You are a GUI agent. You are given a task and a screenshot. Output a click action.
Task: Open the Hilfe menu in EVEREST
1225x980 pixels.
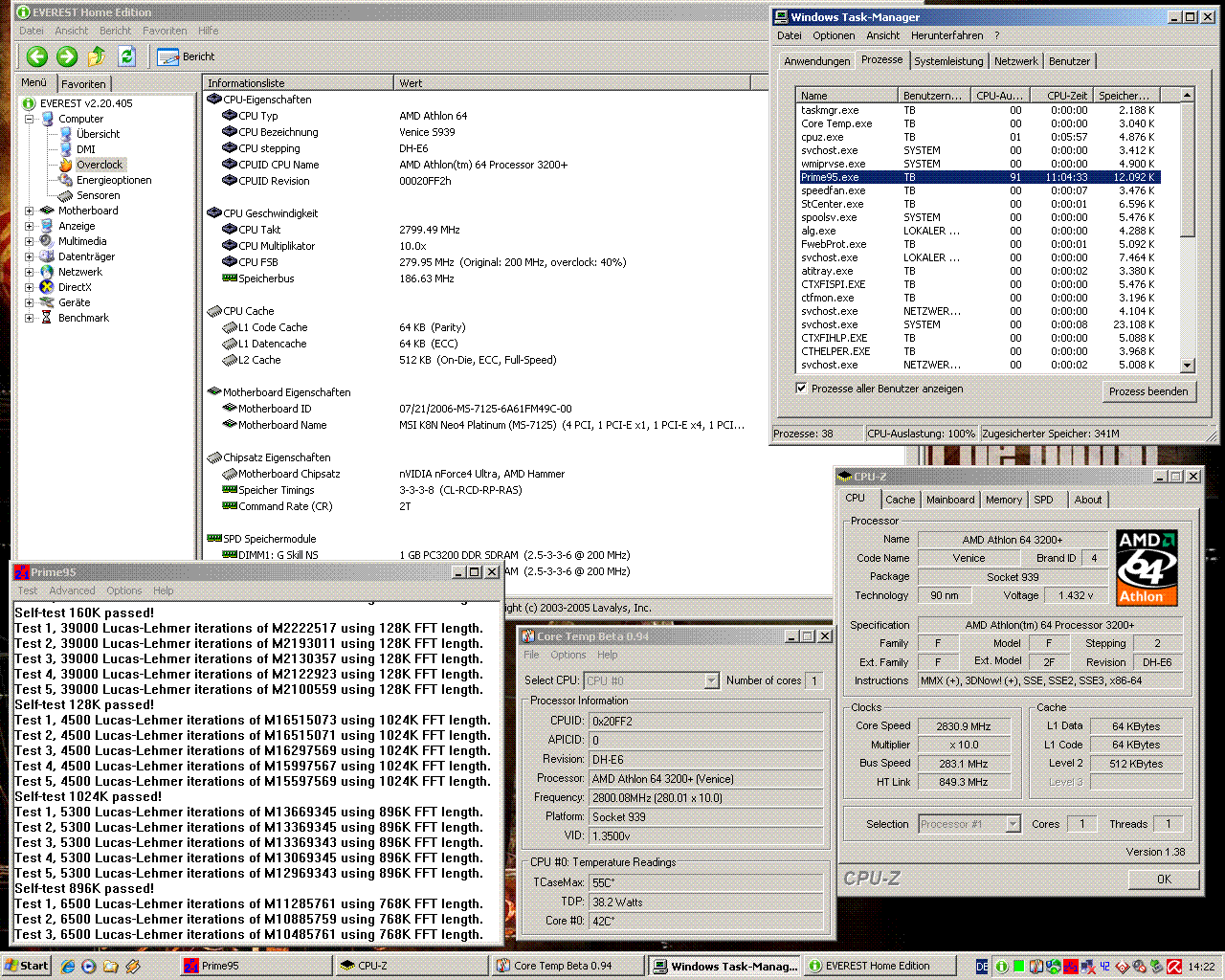point(208,31)
